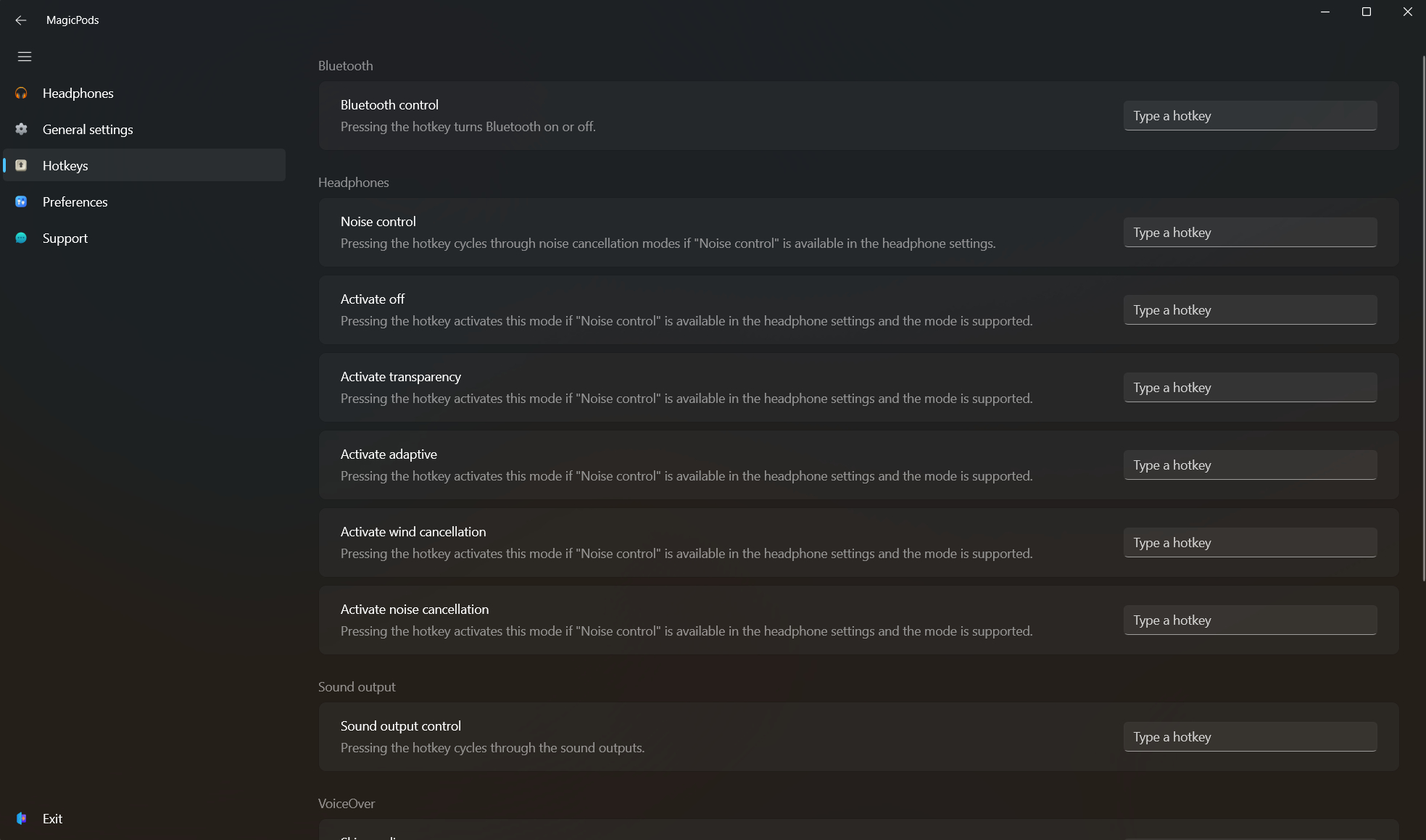Screen dimensions: 1426x840
Task: Click the Activate transparency hotkey box
Action: point(1248,387)
